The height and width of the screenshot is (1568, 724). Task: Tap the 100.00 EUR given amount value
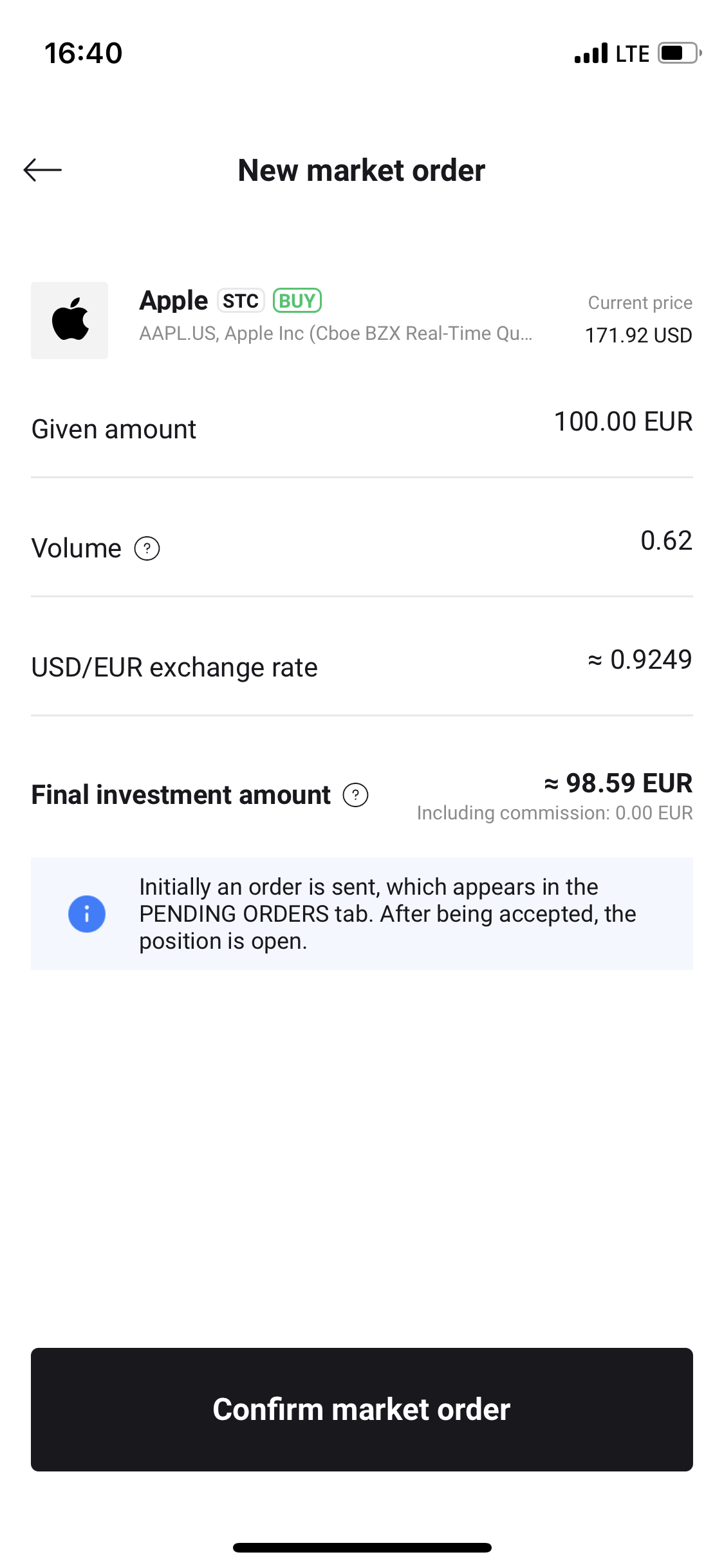[623, 422]
